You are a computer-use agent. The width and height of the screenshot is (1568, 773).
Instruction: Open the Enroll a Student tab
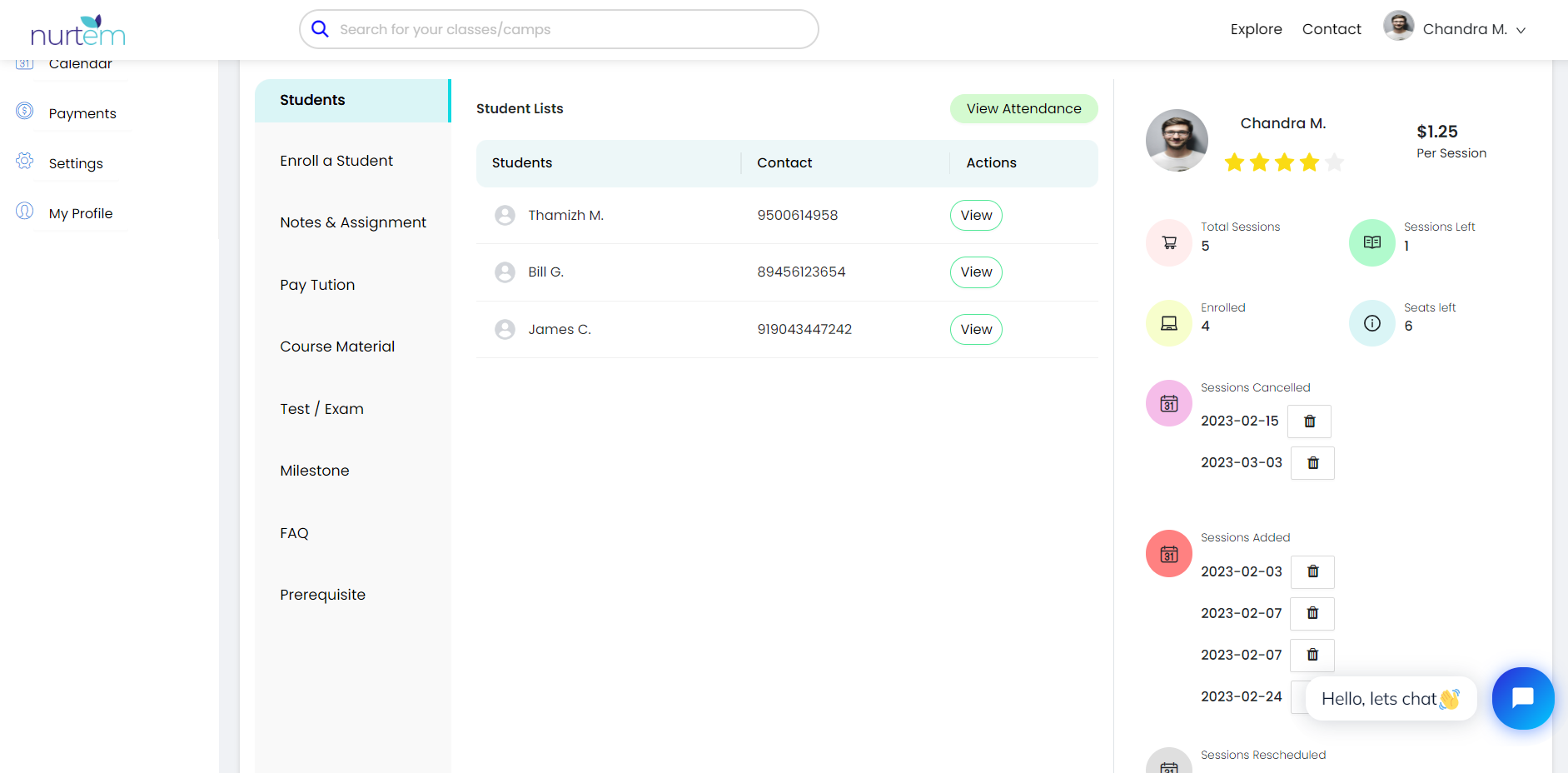pos(336,161)
